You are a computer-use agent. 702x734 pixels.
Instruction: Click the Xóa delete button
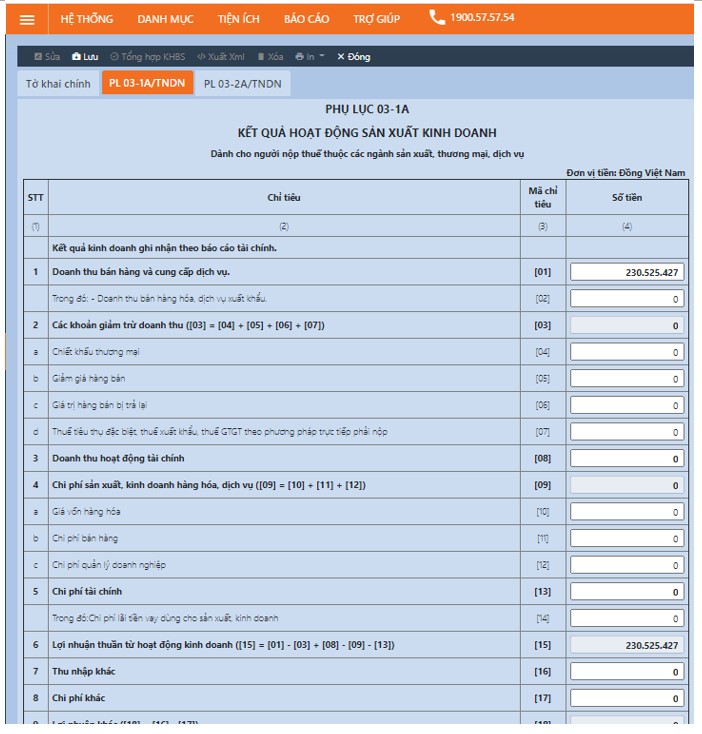click(x=270, y=57)
